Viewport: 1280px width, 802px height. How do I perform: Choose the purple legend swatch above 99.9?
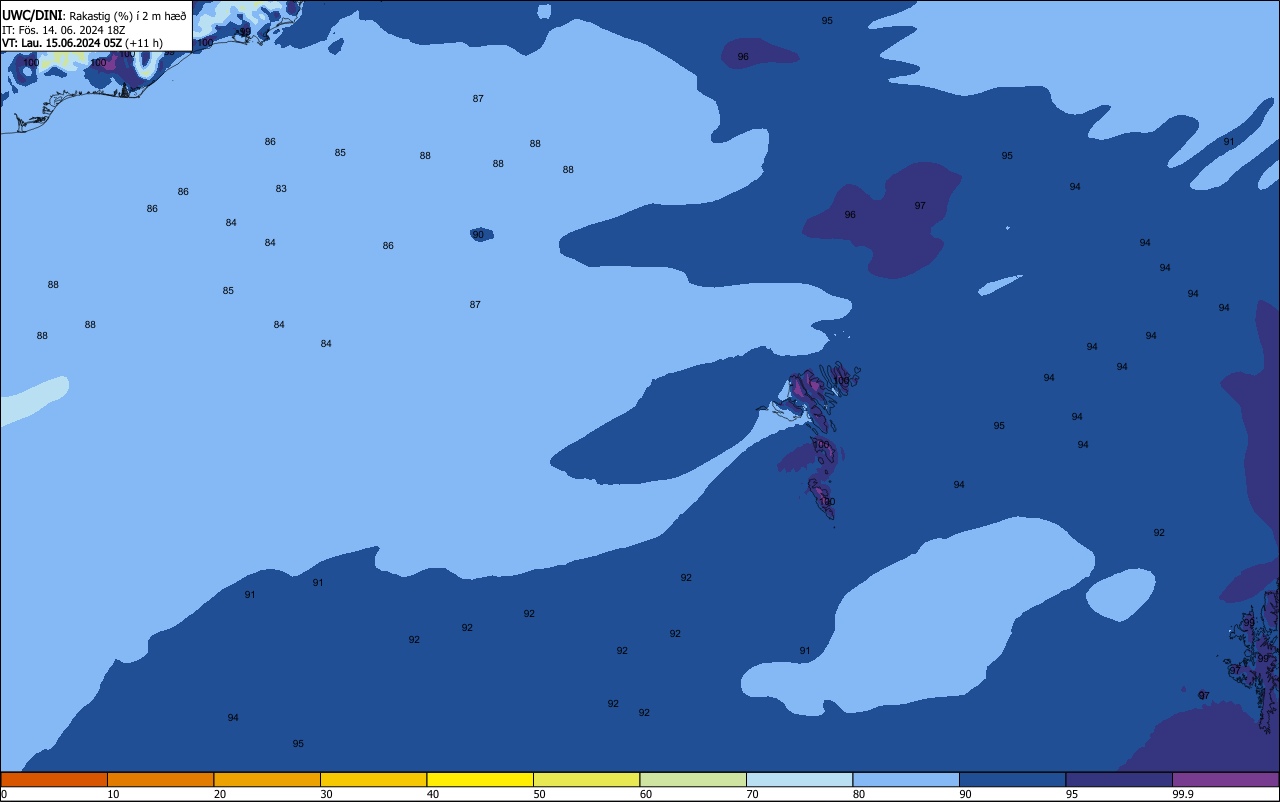[1226, 779]
